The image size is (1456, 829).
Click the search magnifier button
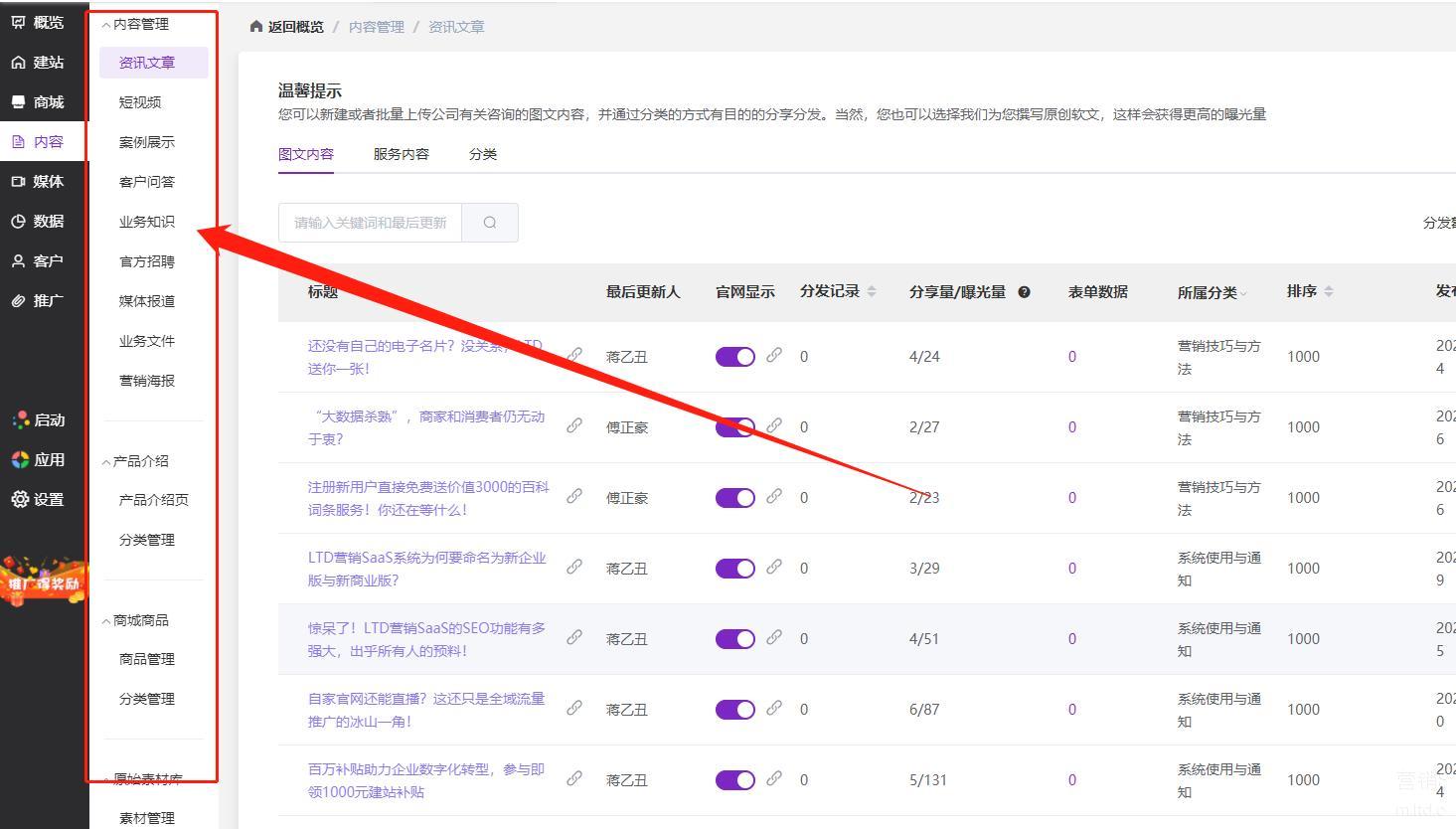(490, 223)
